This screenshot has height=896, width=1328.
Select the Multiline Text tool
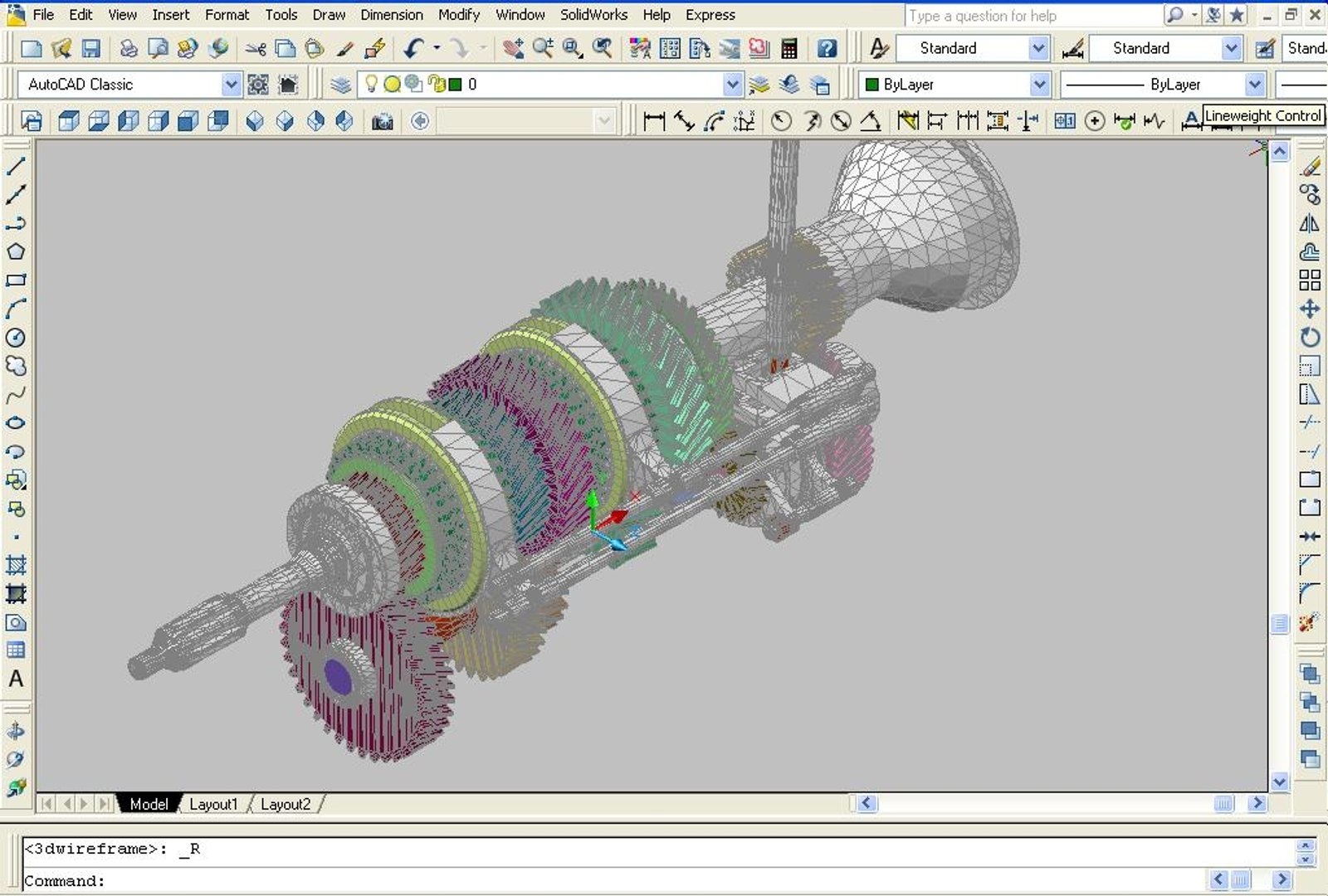point(16,679)
